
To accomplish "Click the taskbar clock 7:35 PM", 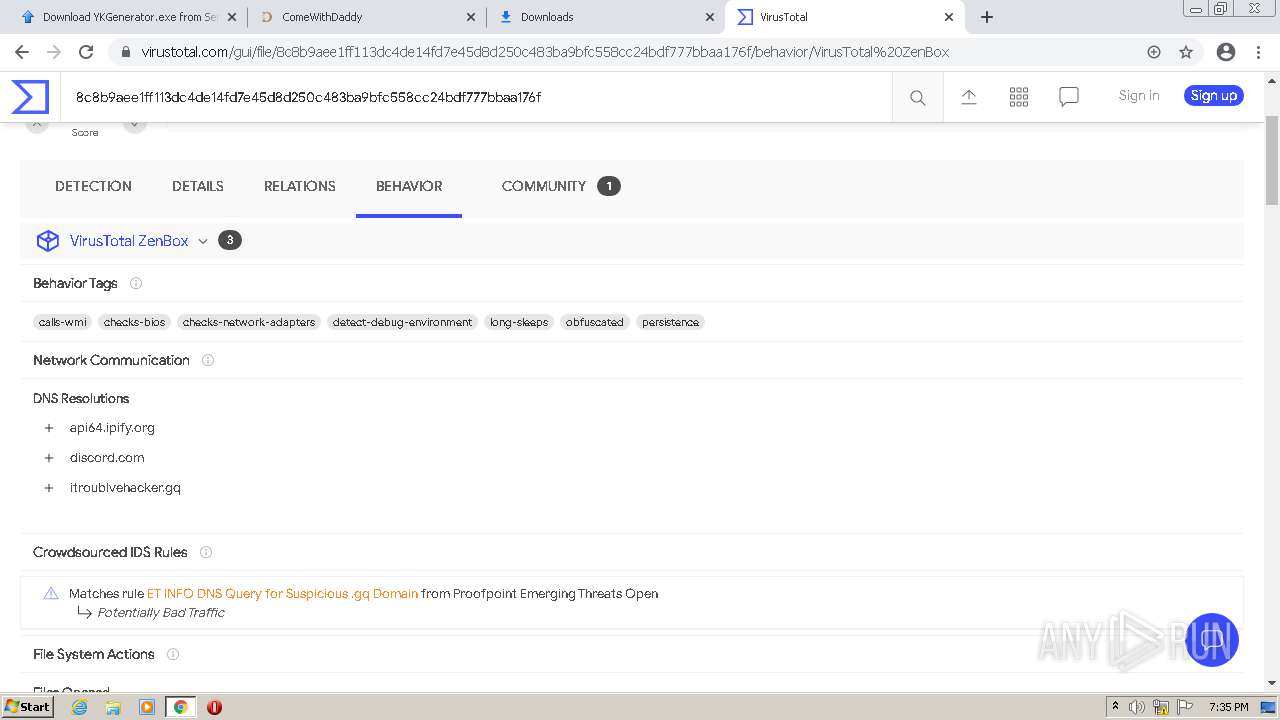I will [1228, 707].
